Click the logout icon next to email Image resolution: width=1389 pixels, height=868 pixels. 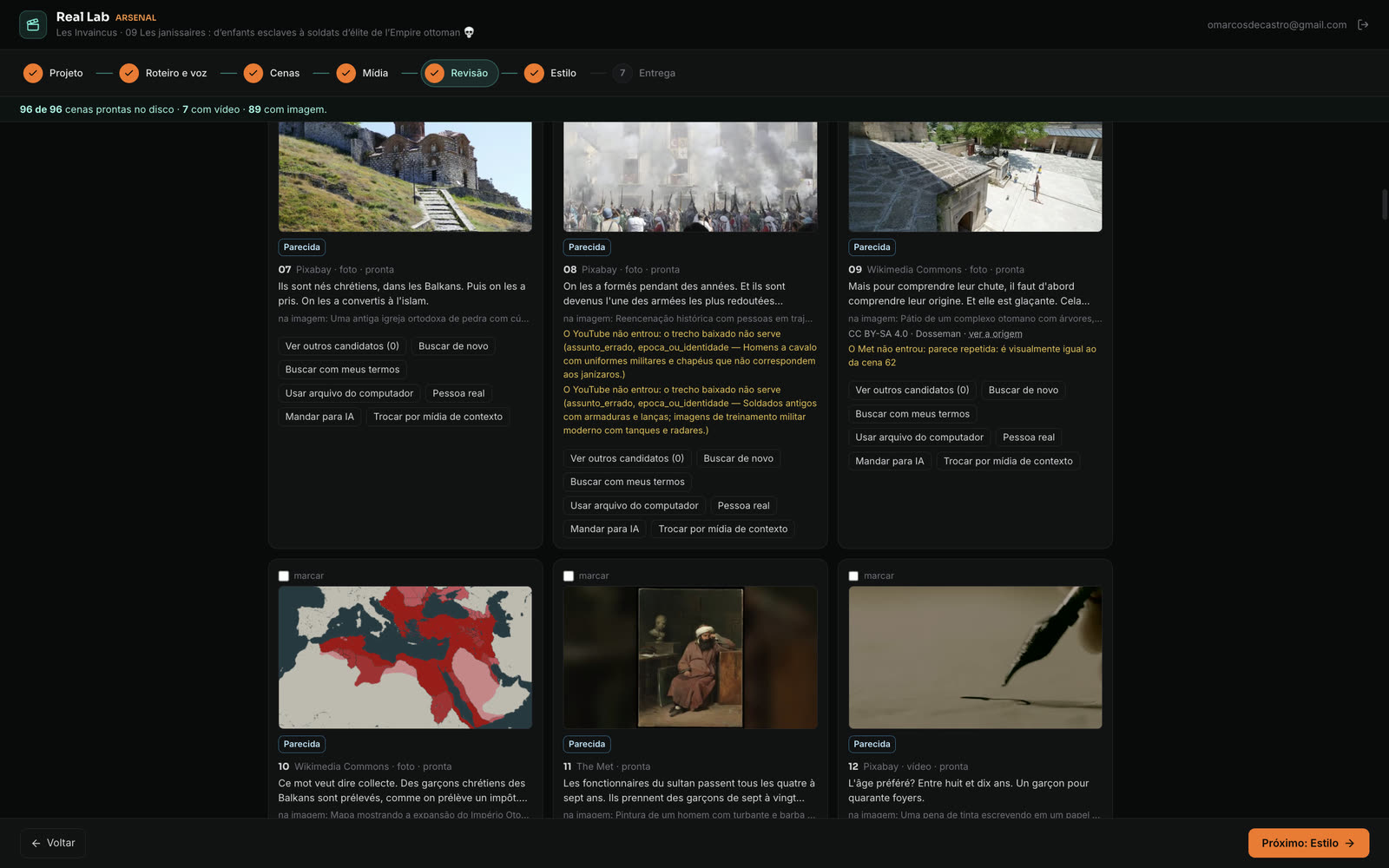pos(1363,24)
